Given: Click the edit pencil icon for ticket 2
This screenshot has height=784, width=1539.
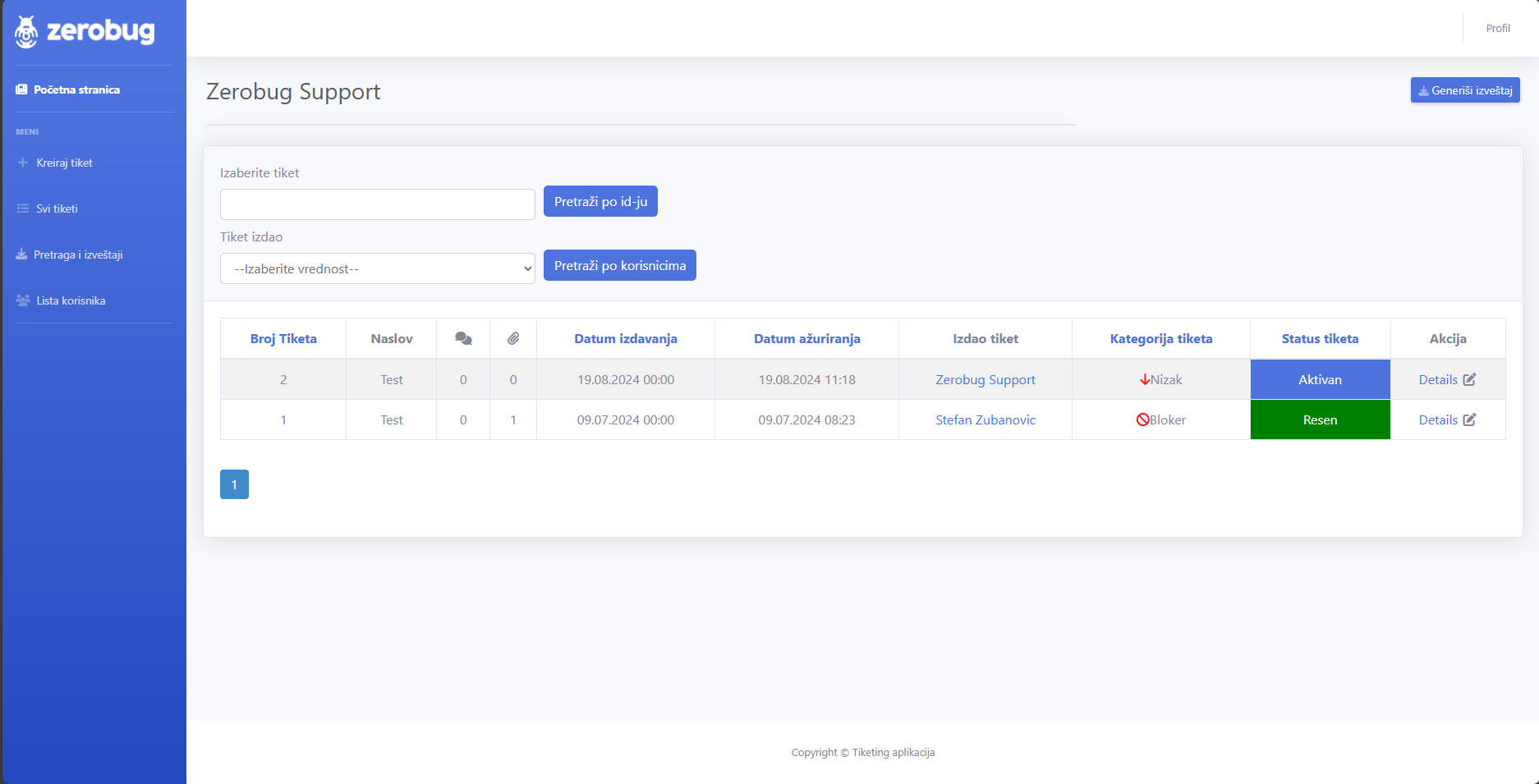Looking at the screenshot, I should click(x=1470, y=379).
